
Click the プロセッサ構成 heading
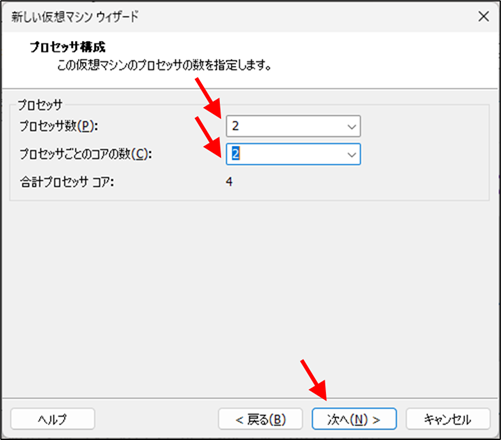tap(67, 47)
